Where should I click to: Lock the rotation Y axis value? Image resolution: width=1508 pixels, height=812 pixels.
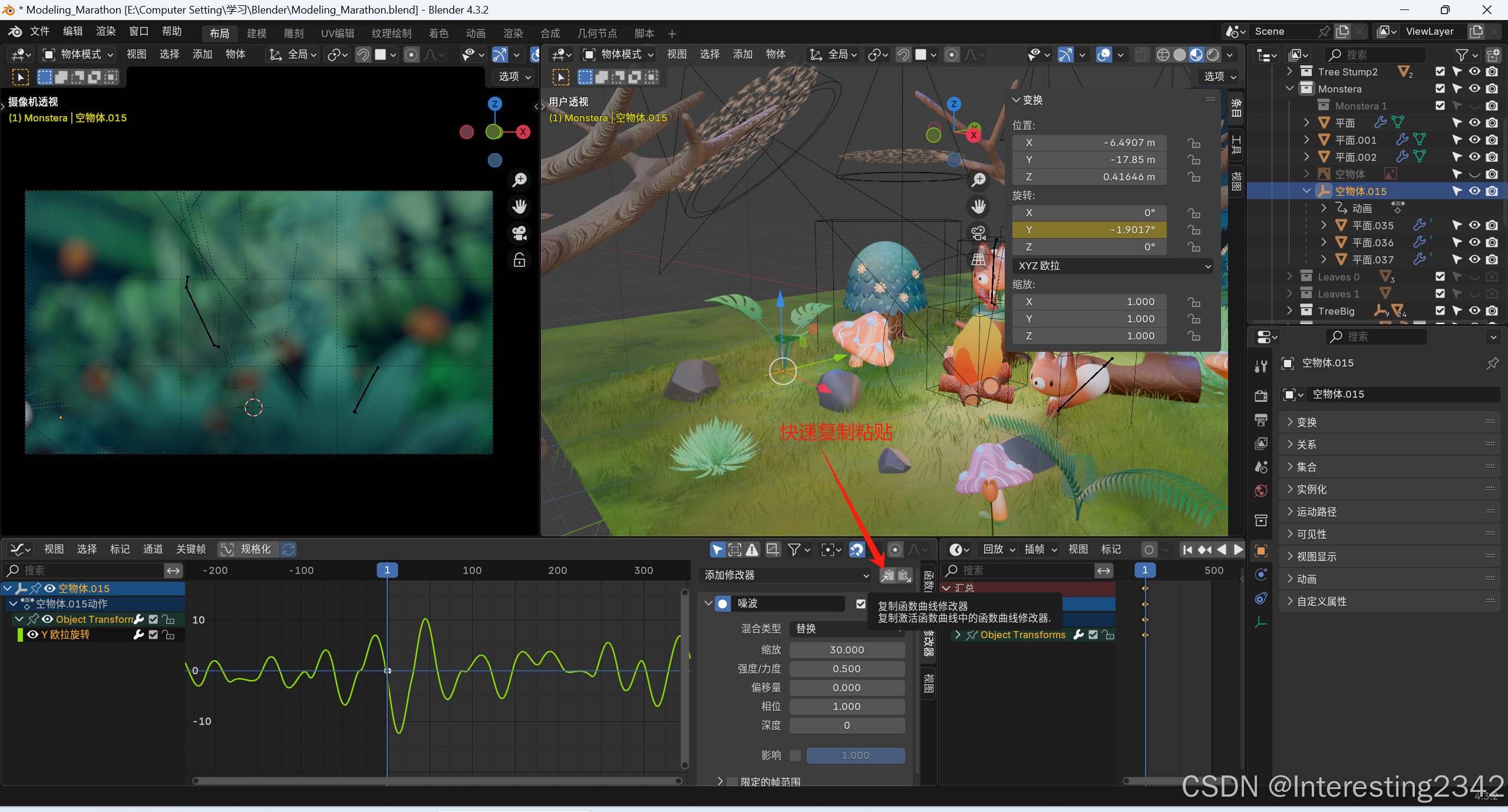[x=1194, y=230]
